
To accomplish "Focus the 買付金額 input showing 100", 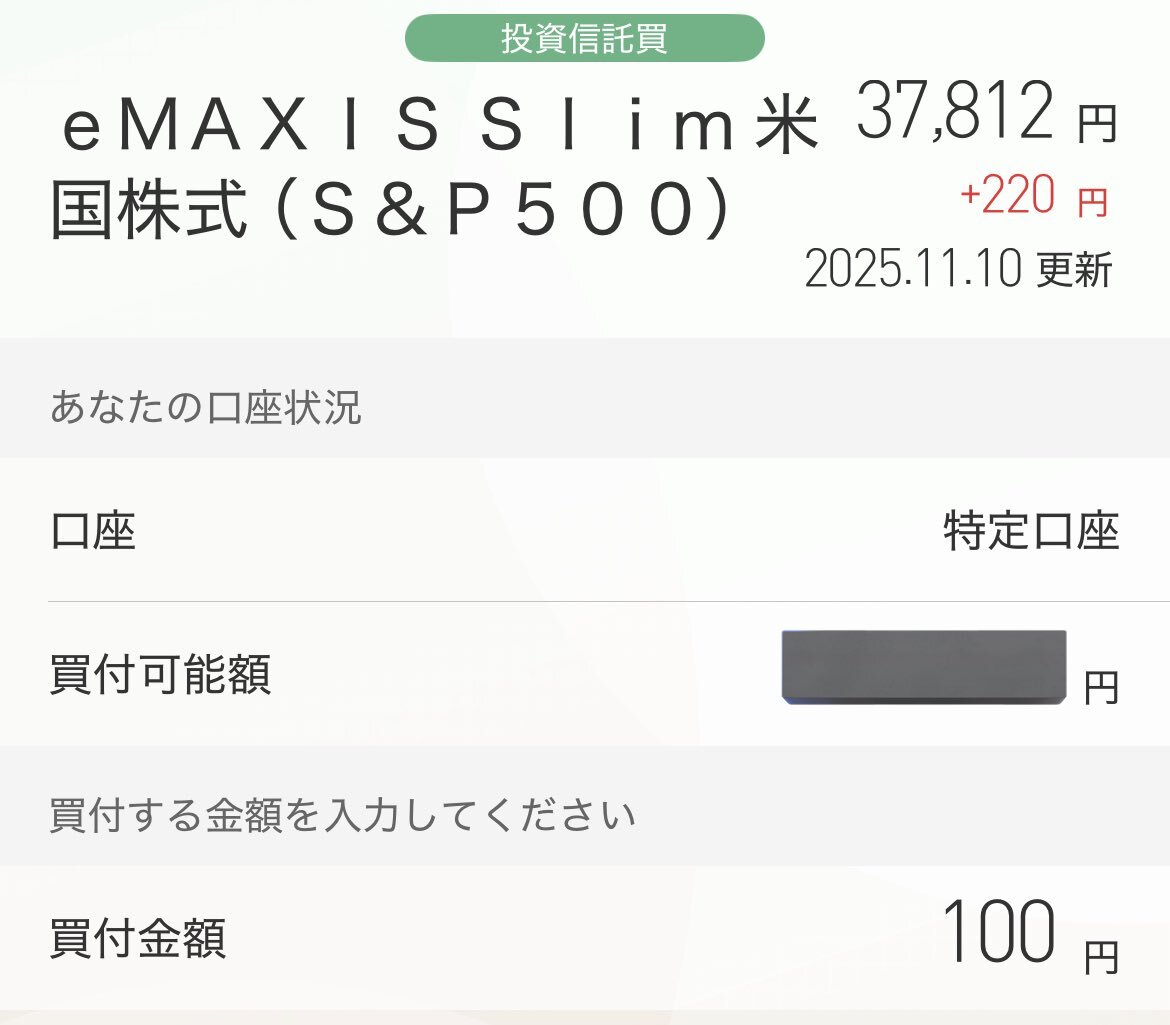I will pyautogui.click(x=998, y=932).
